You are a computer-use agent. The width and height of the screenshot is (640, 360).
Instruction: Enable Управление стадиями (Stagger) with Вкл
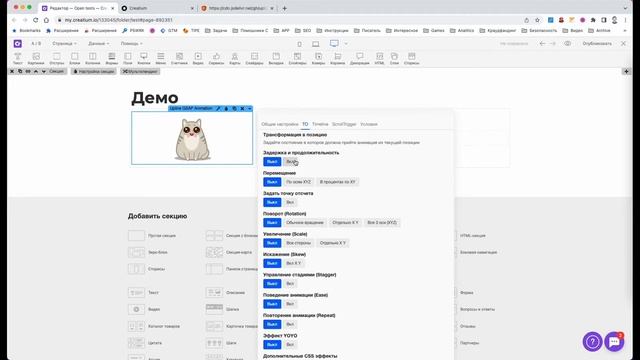click(x=290, y=284)
